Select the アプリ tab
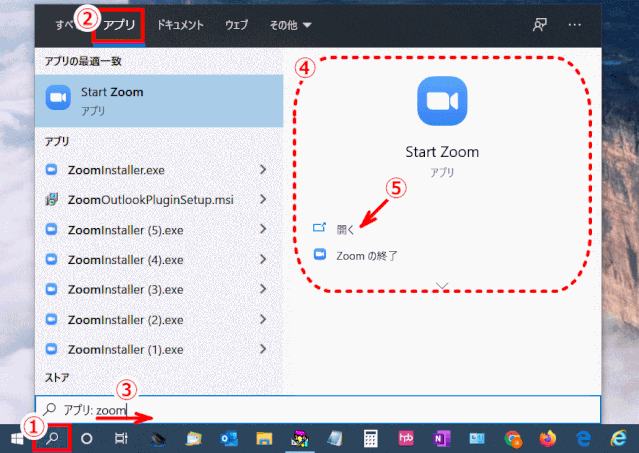639x453 pixels. click(x=119, y=25)
